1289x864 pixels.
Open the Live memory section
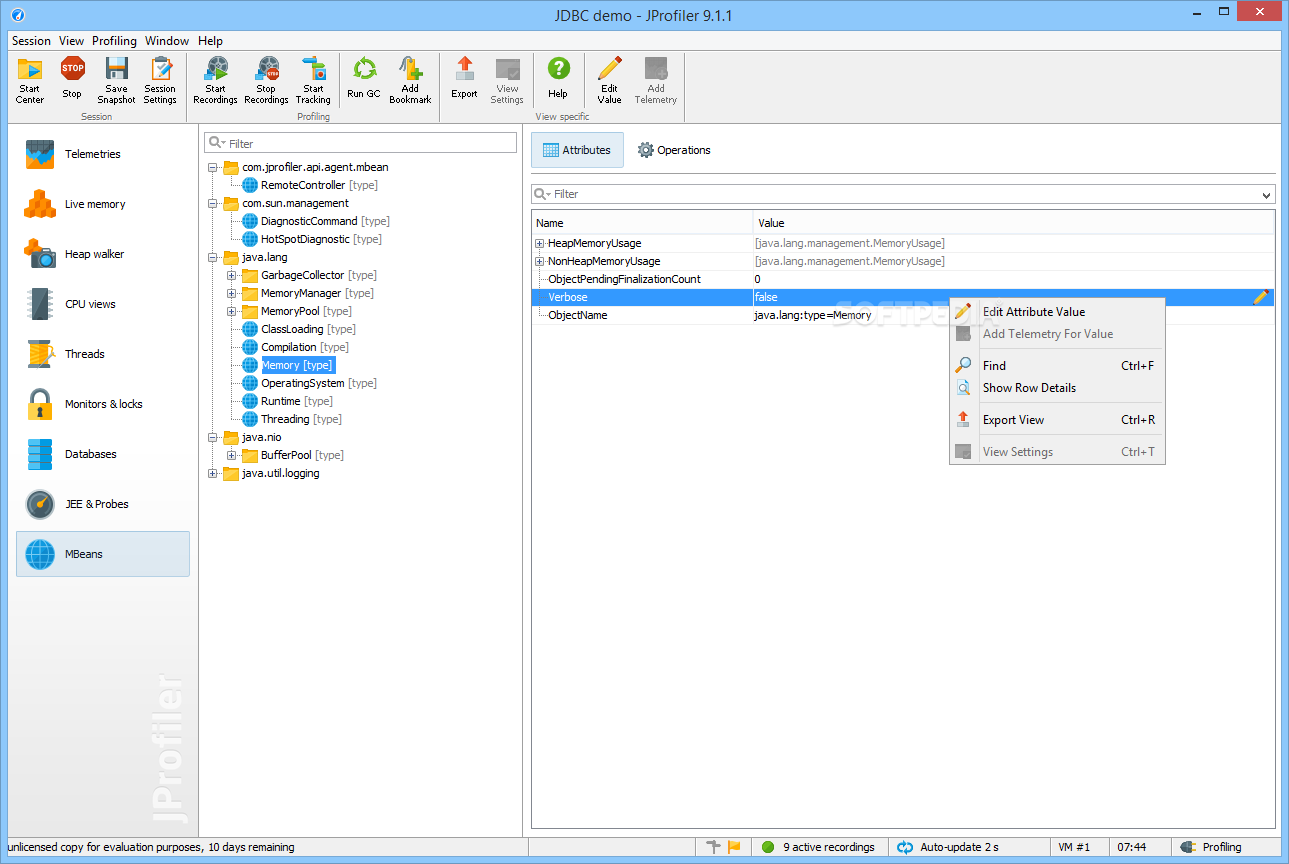pos(103,204)
